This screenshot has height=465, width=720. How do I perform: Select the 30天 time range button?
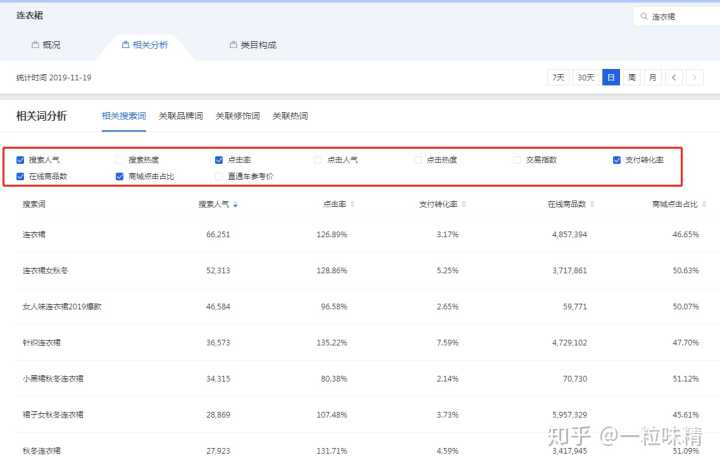pos(586,77)
